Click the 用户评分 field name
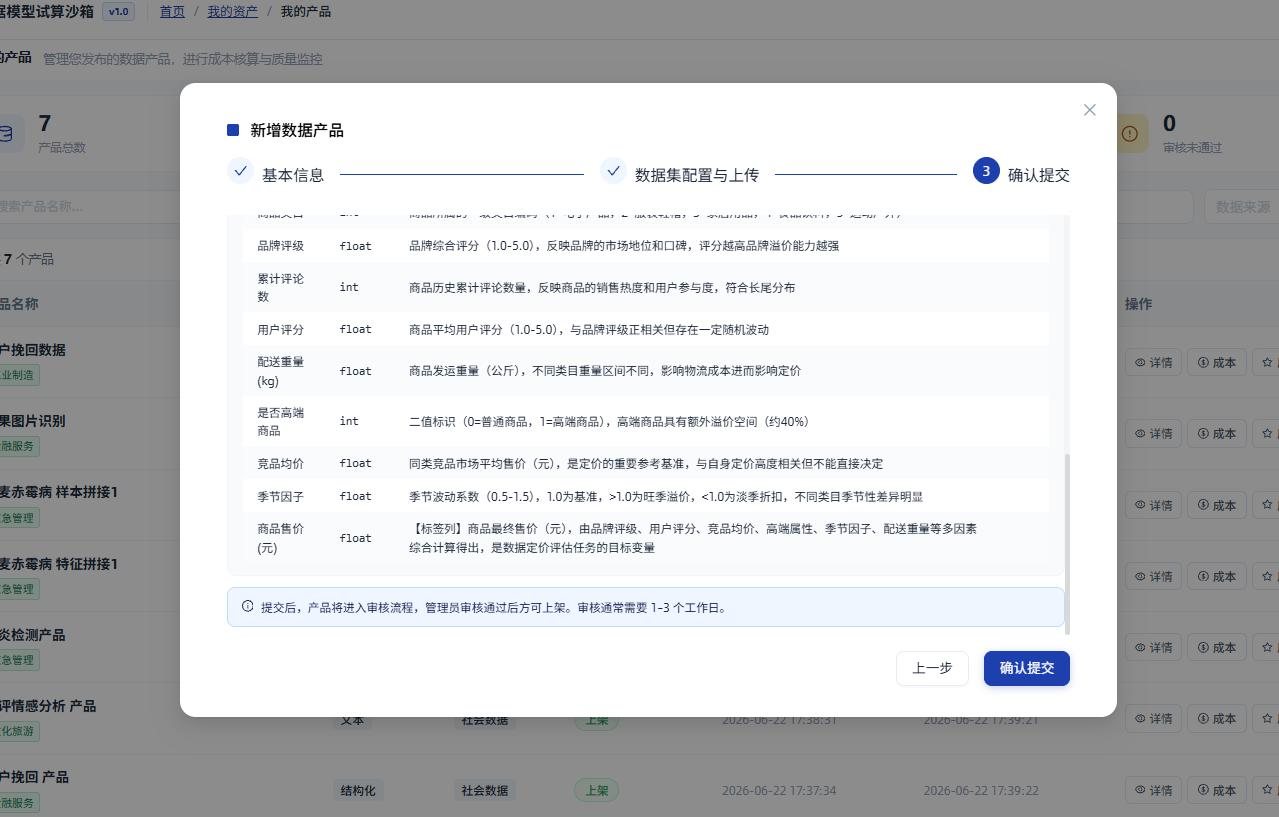 pos(281,329)
